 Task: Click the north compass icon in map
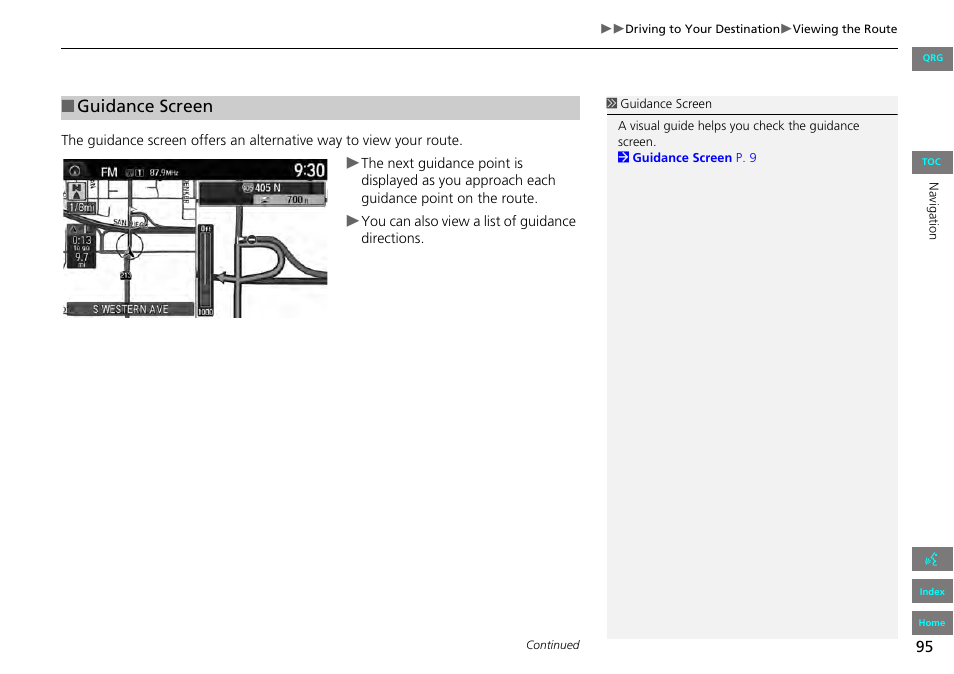click(x=76, y=191)
